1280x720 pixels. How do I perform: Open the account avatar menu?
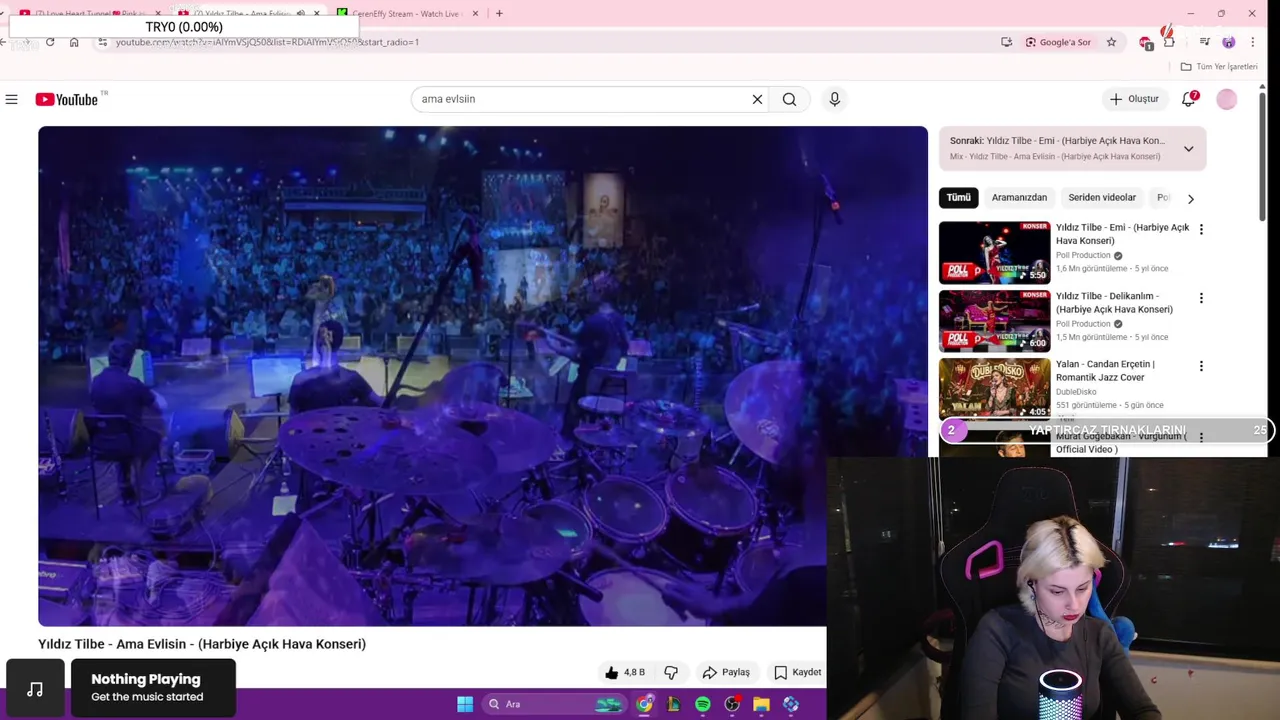[1227, 99]
